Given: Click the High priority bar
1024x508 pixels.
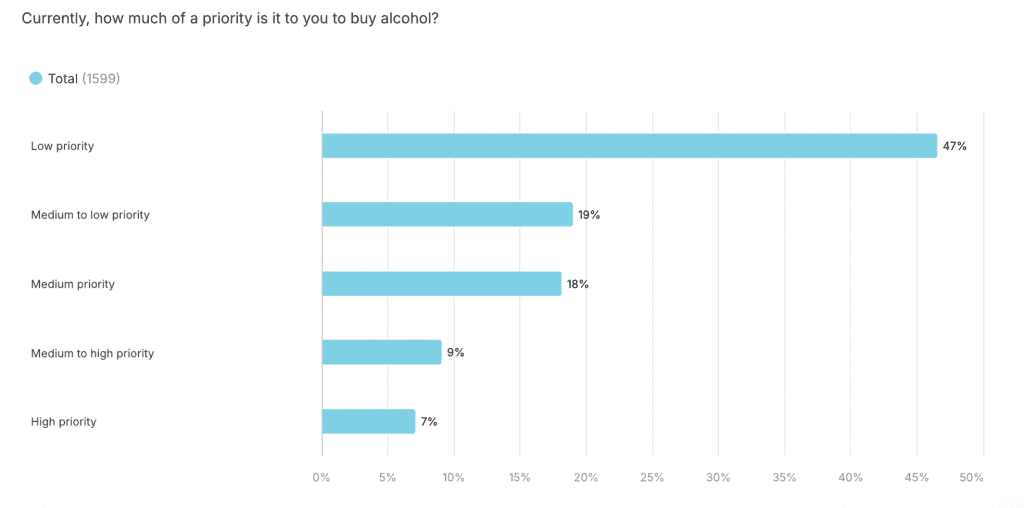Looking at the screenshot, I should pyautogui.click(x=368, y=421).
